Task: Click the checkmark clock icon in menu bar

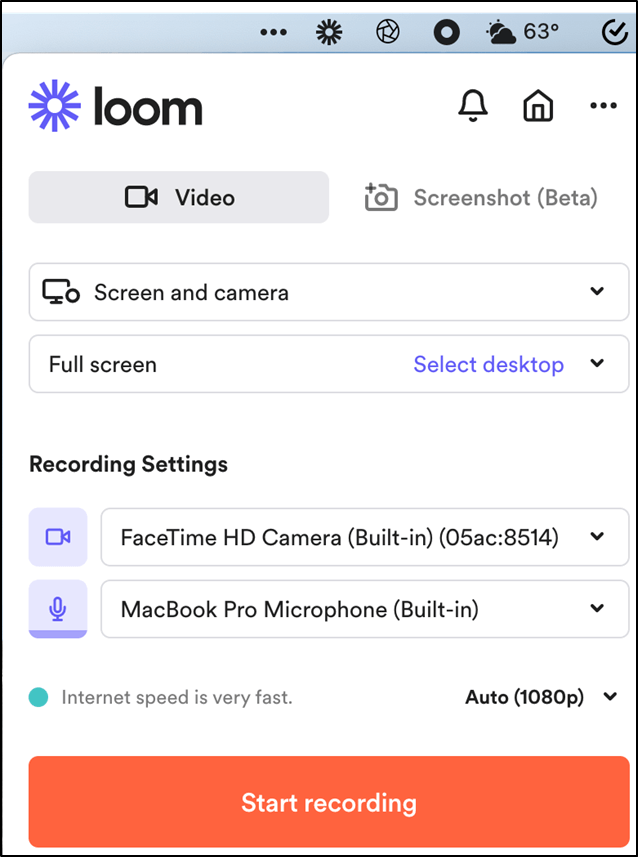Action: coord(613,33)
